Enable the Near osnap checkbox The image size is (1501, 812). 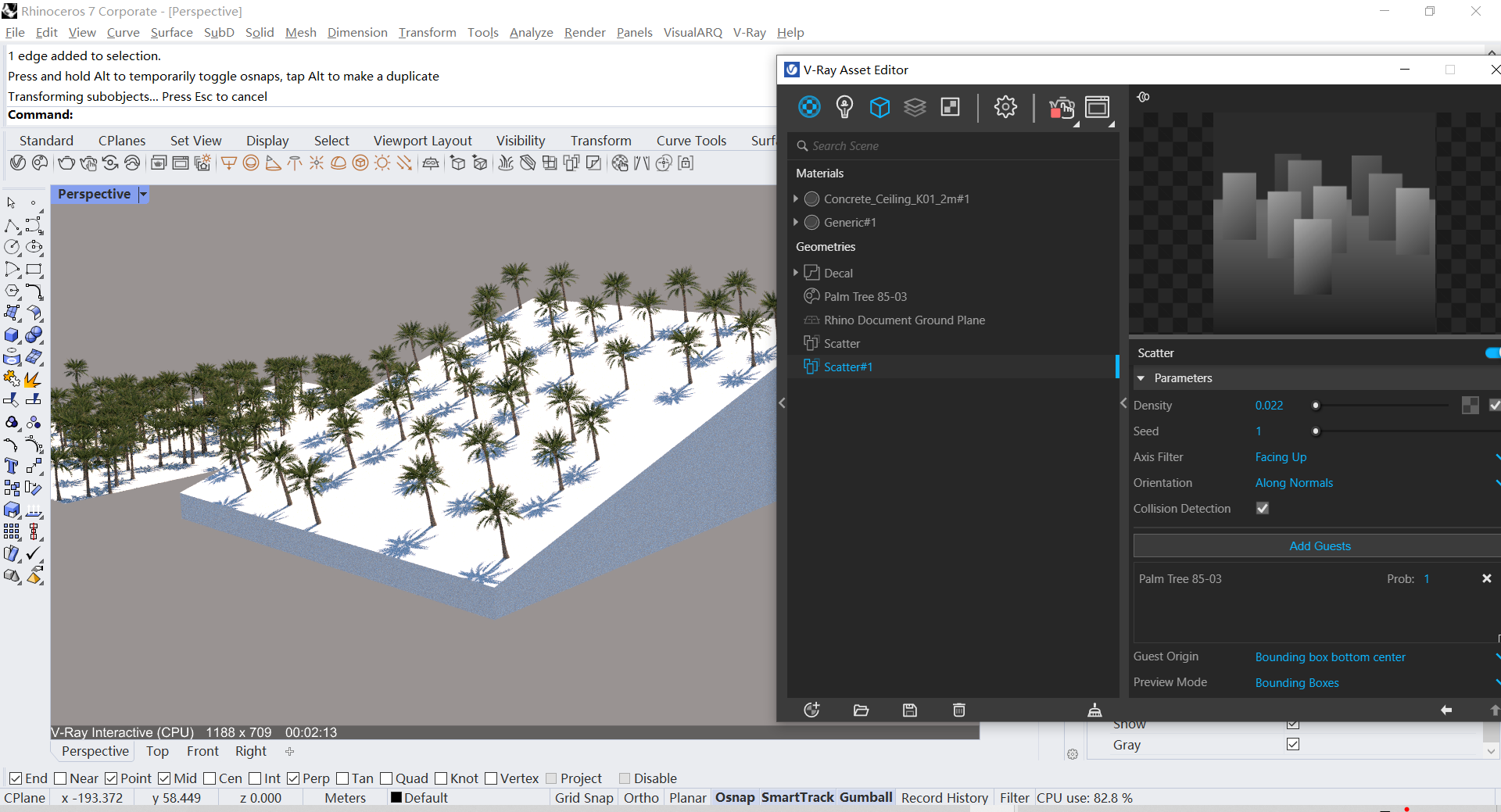pos(60,778)
